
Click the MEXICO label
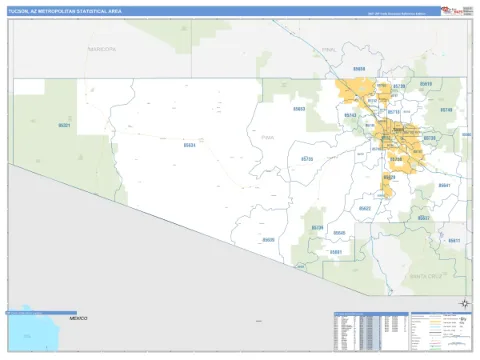(x=78, y=318)
